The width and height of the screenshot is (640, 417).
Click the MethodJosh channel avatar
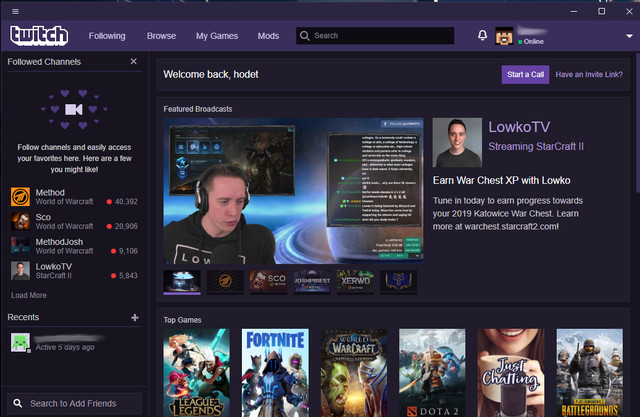[x=20, y=246]
